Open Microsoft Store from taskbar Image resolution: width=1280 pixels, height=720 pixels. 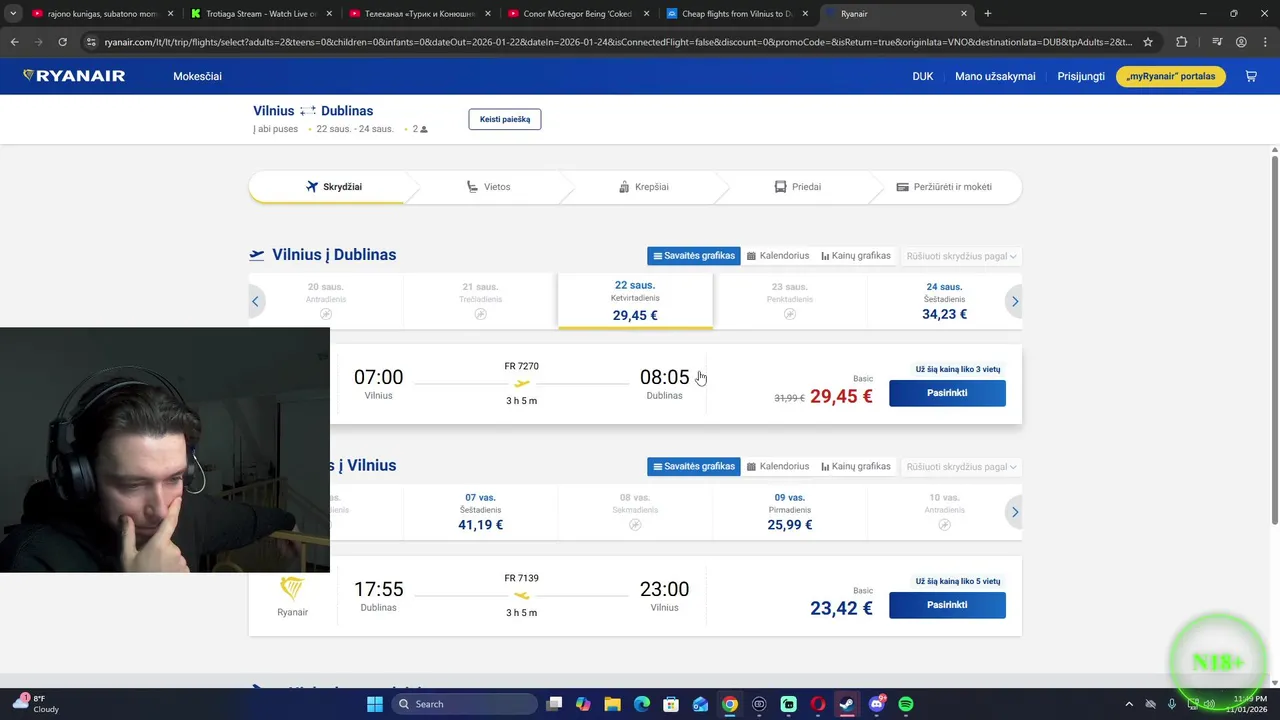pyautogui.click(x=671, y=704)
